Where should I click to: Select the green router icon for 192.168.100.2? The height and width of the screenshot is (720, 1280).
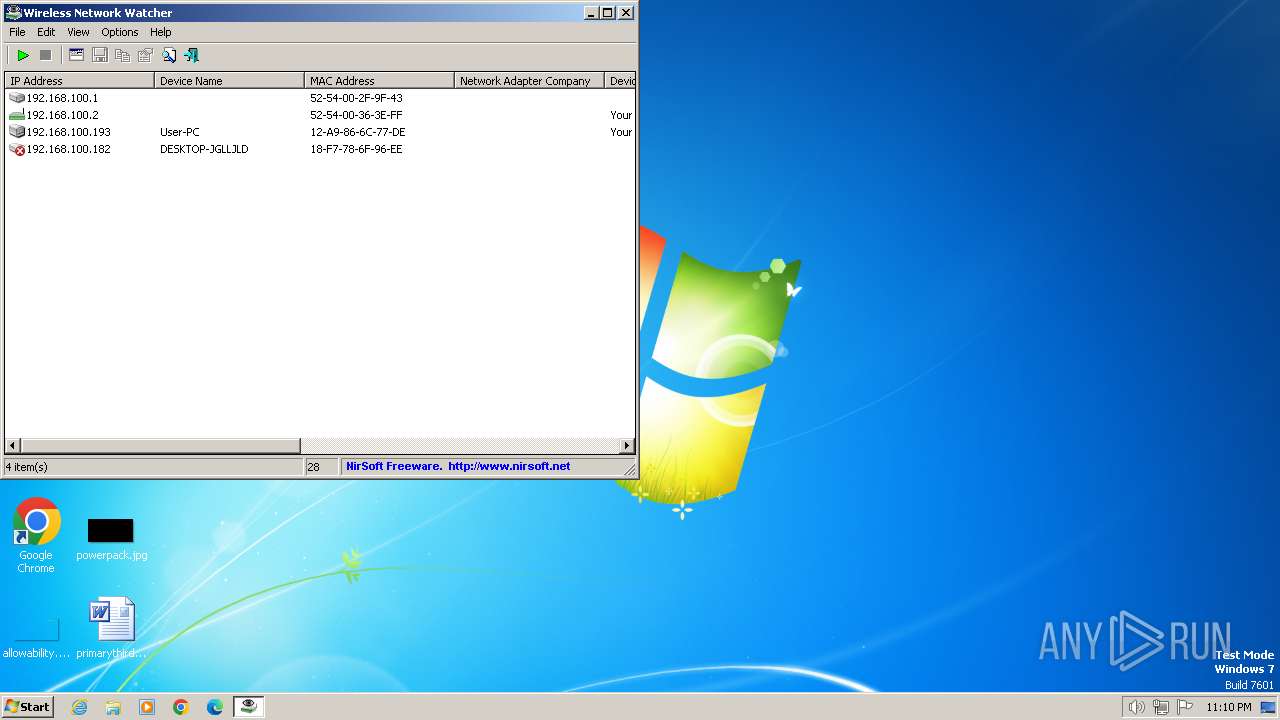(17, 115)
